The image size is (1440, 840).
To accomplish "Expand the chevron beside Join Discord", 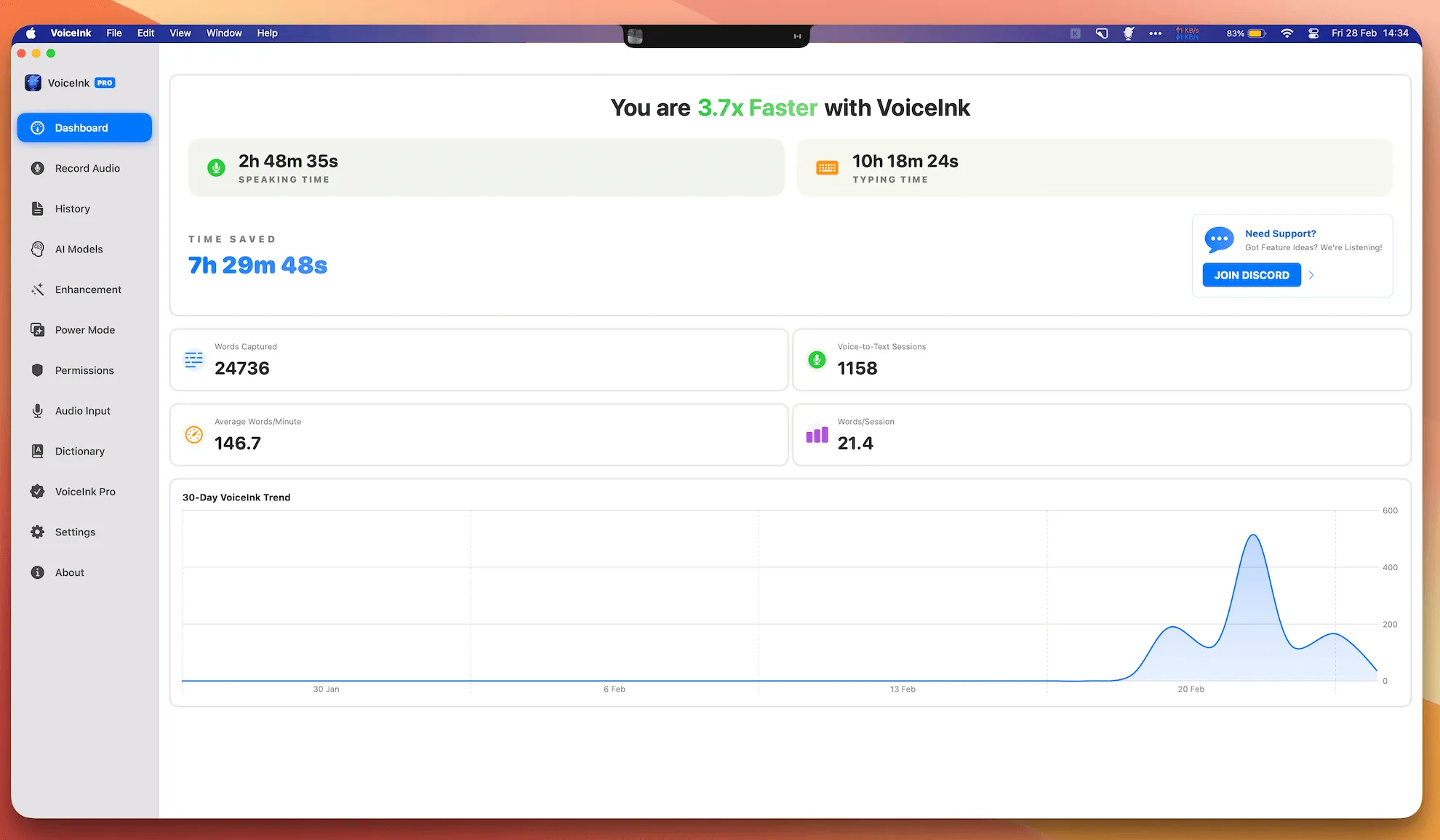I will (x=1312, y=275).
